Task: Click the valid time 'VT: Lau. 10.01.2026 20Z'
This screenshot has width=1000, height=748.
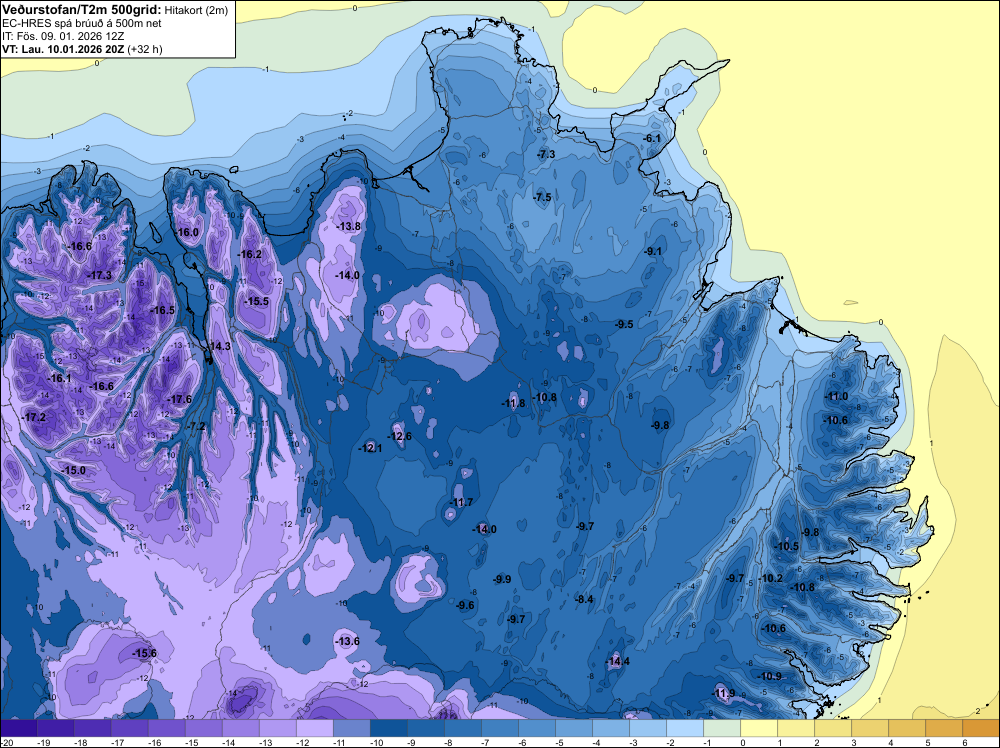Action: coord(63,49)
